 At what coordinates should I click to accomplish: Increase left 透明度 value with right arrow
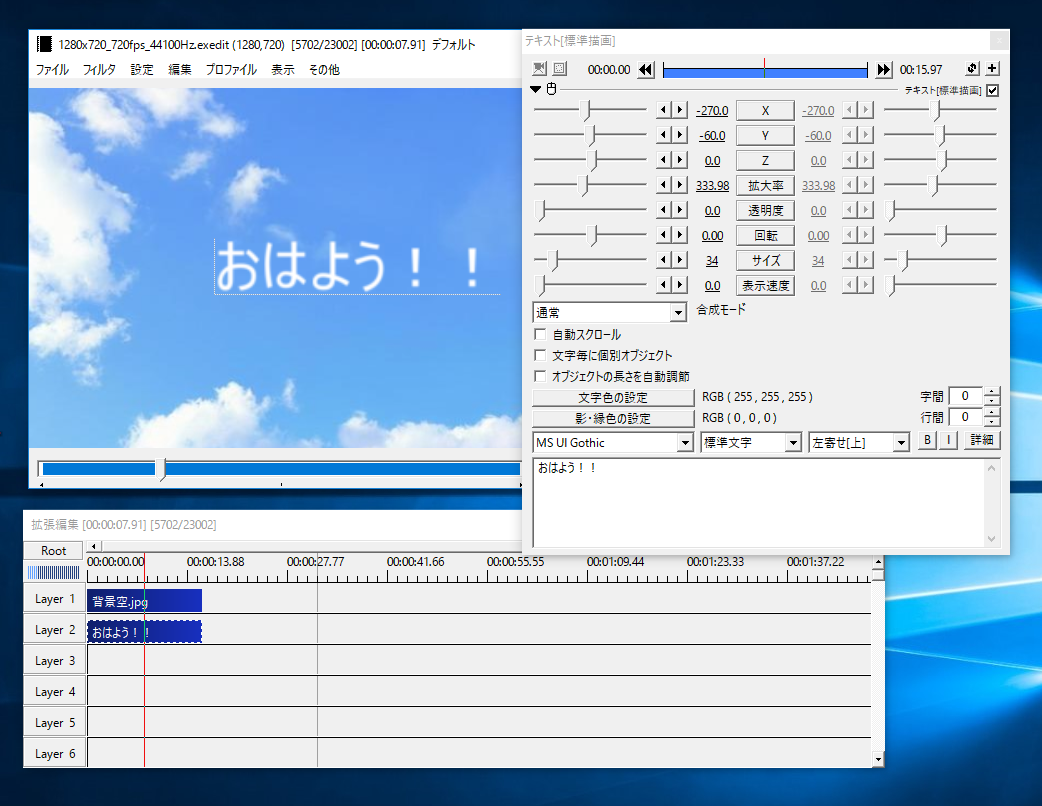point(679,210)
